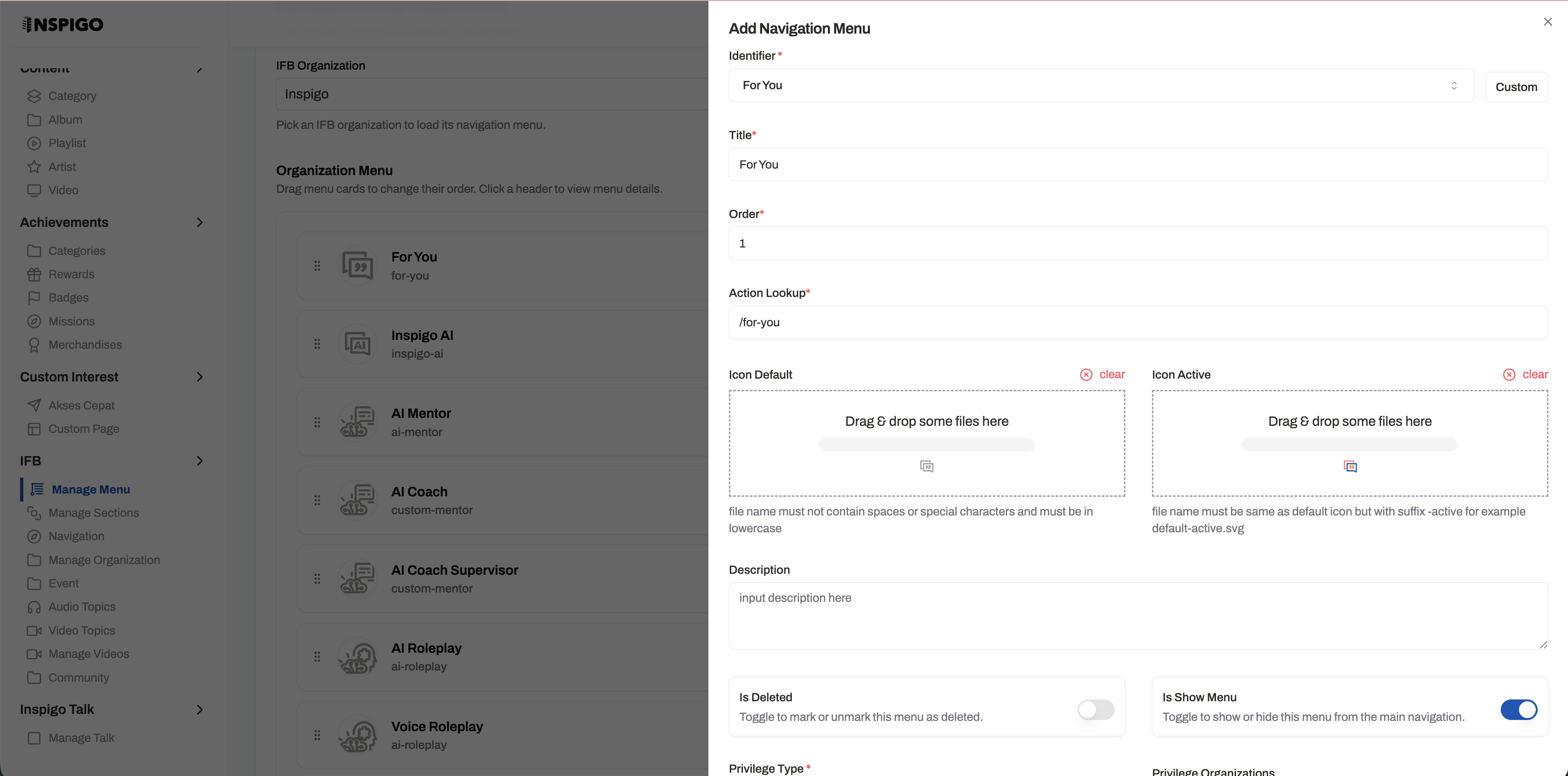The width and height of the screenshot is (1568, 776).
Task: Close the Add Navigation Menu panel
Action: (x=1547, y=22)
